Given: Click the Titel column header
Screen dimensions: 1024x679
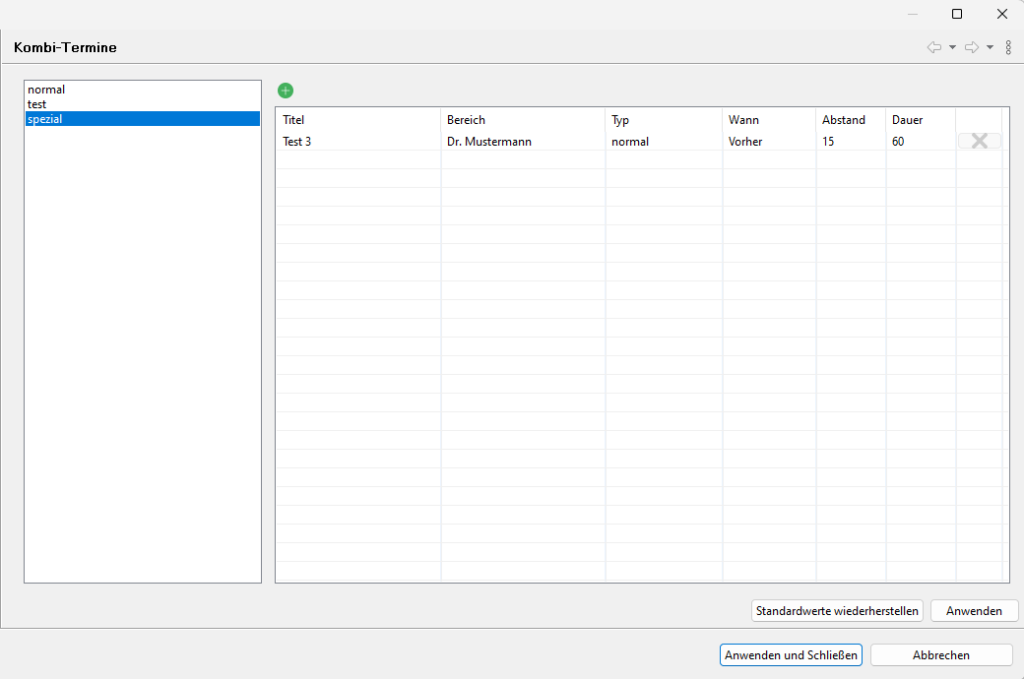Looking at the screenshot, I should [293, 120].
